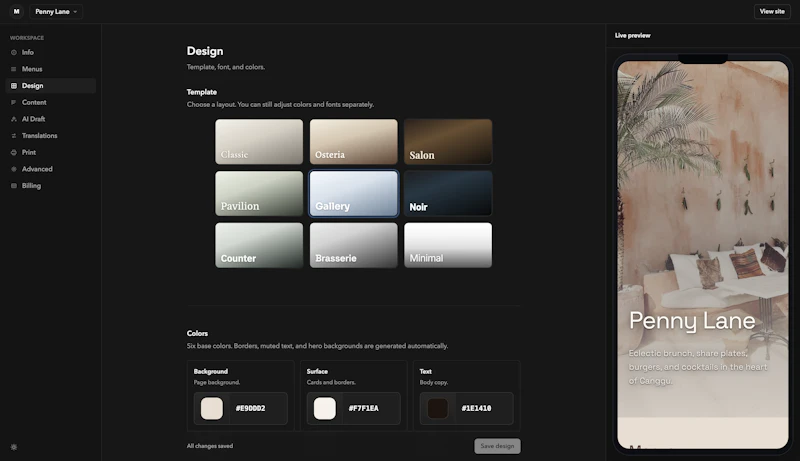
Task: Open the Penny Lane workspace dropdown
Action: point(56,11)
